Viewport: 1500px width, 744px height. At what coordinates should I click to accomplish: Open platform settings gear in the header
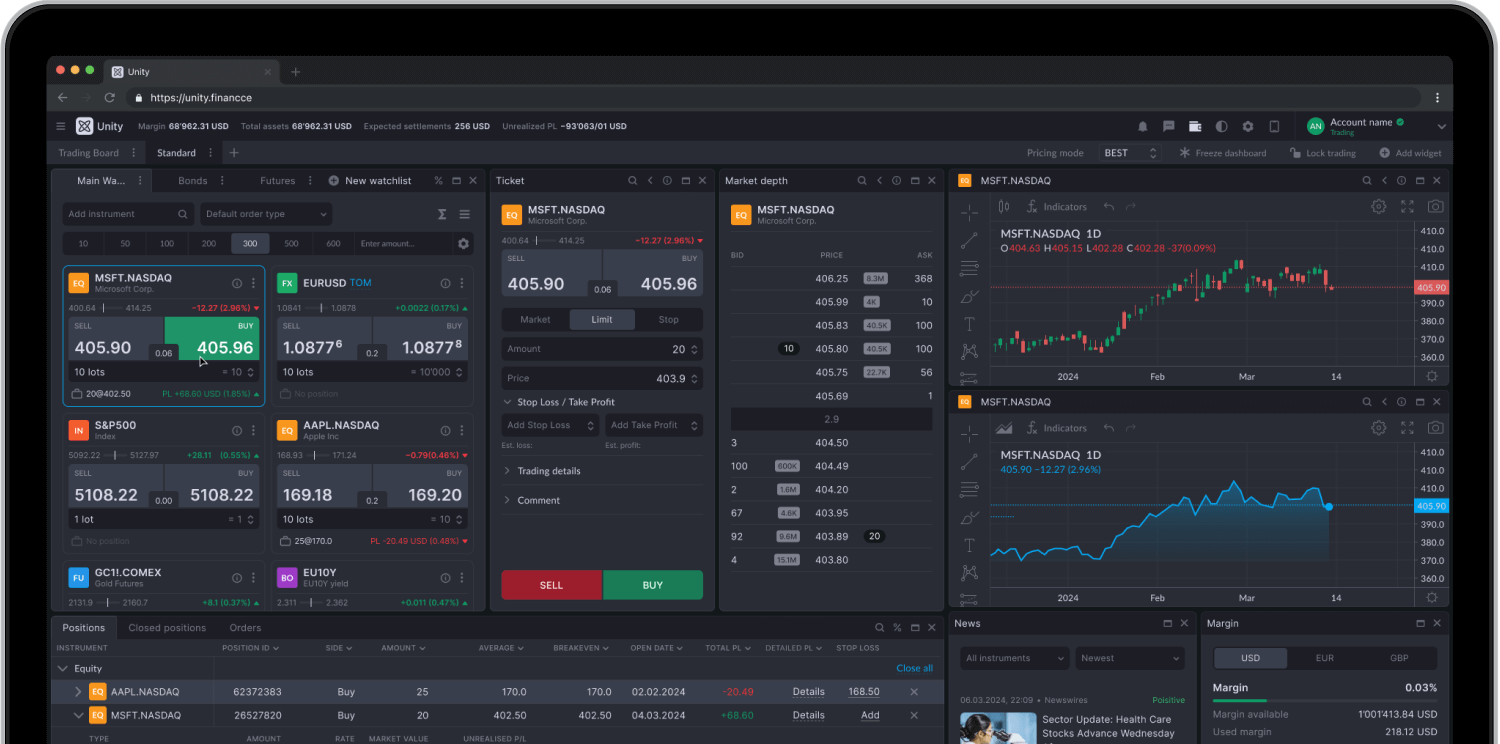tap(1248, 127)
